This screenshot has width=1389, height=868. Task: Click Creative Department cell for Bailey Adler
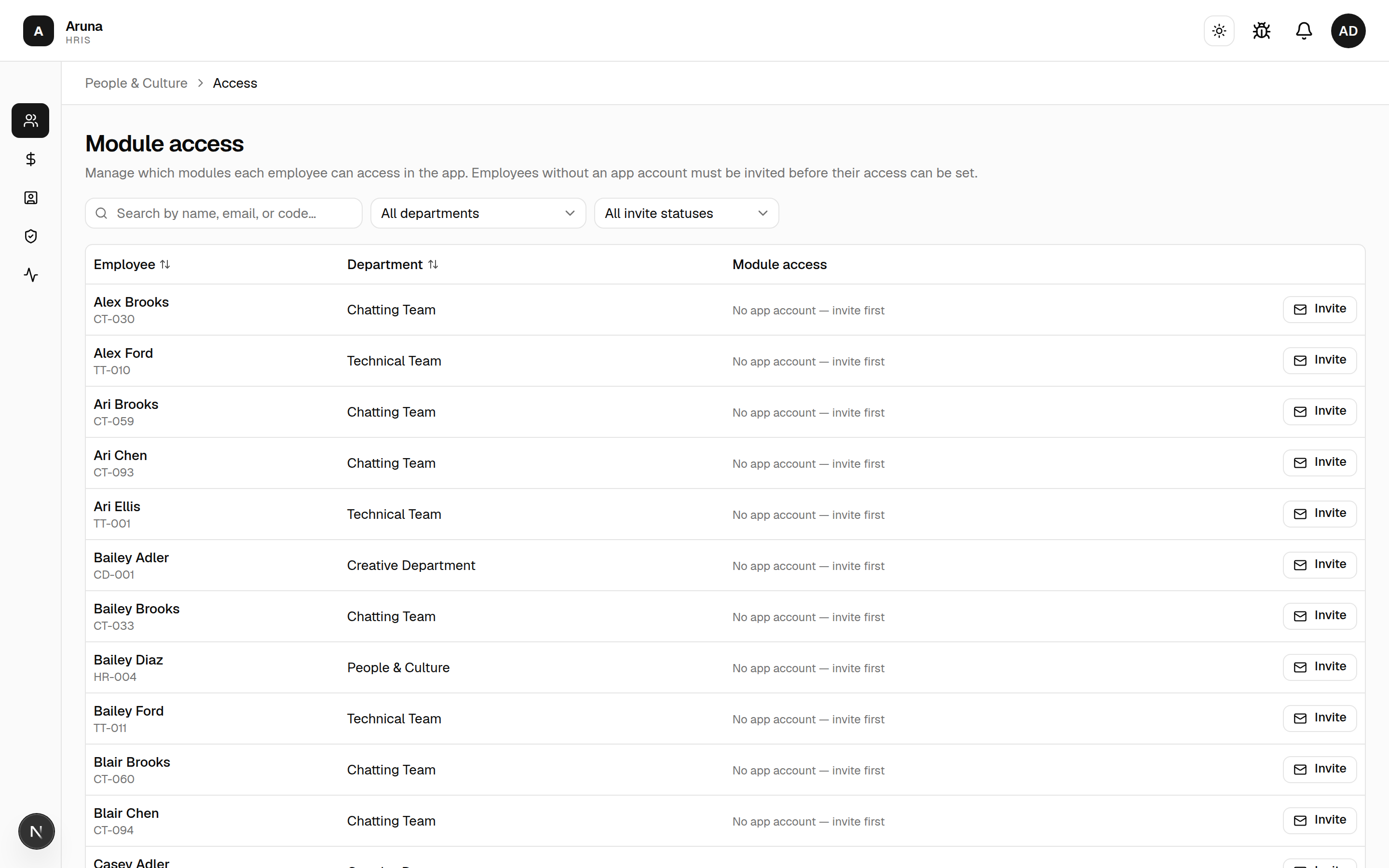click(411, 566)
